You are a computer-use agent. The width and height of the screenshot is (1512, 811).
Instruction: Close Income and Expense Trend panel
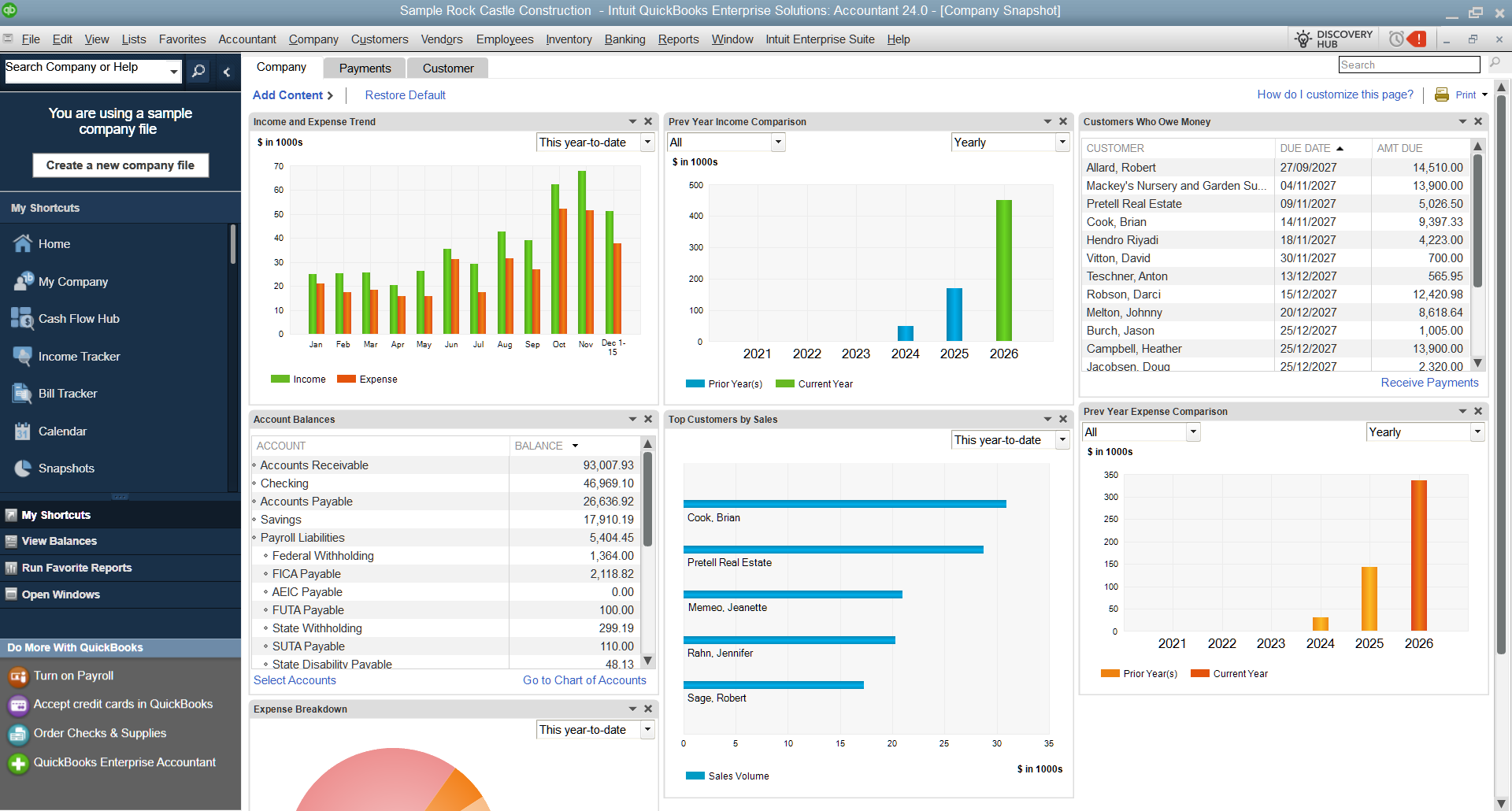tap(648, 121)
